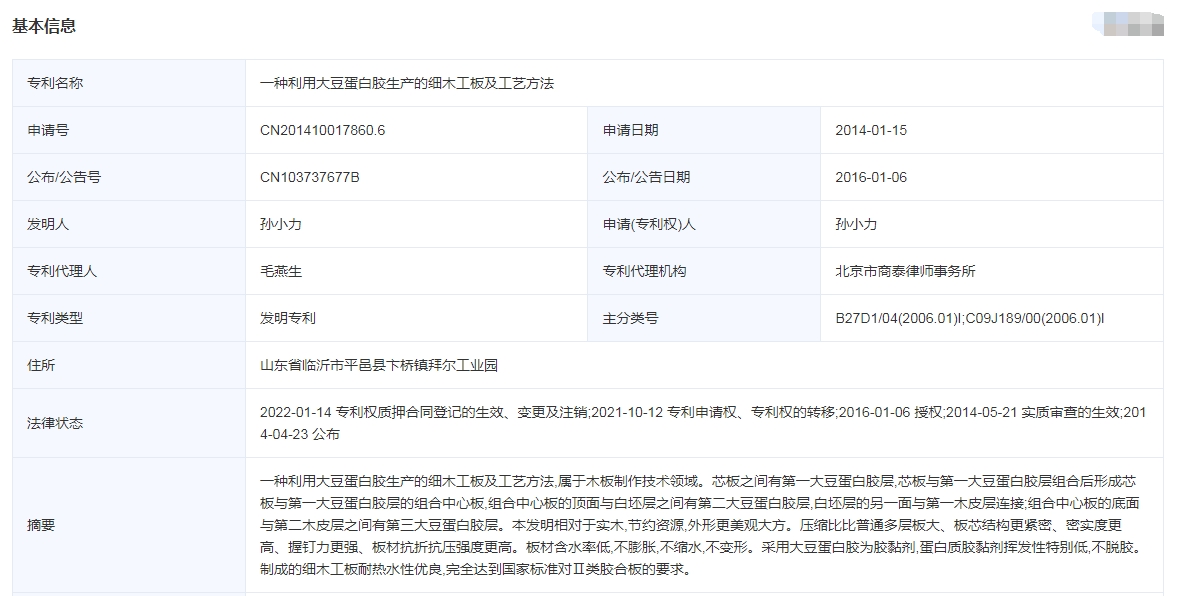
Task: Click the 基本信息 section heading
Action: tap(44, 26)
